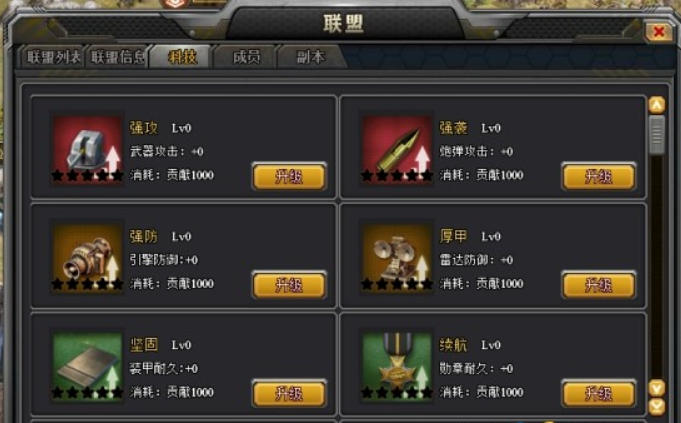Upgrade the 坚固 armor durability

point(289,394)
